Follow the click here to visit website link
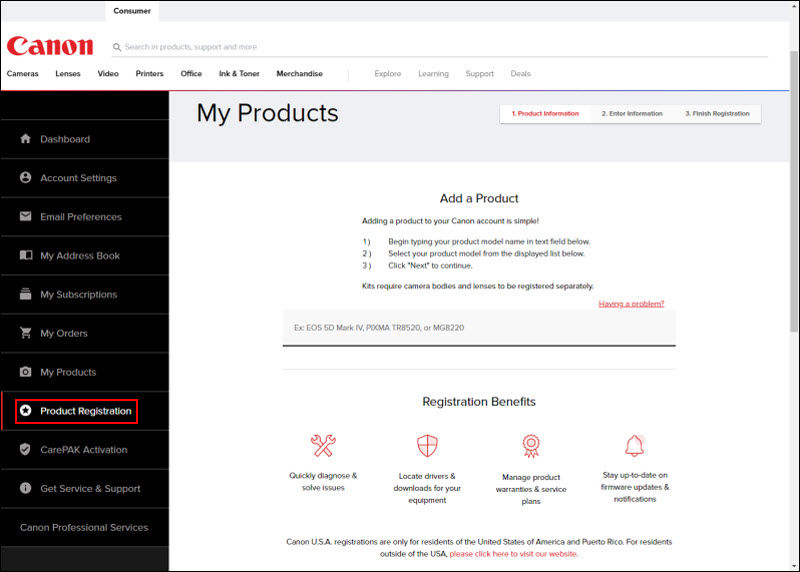 click(513, 554)
